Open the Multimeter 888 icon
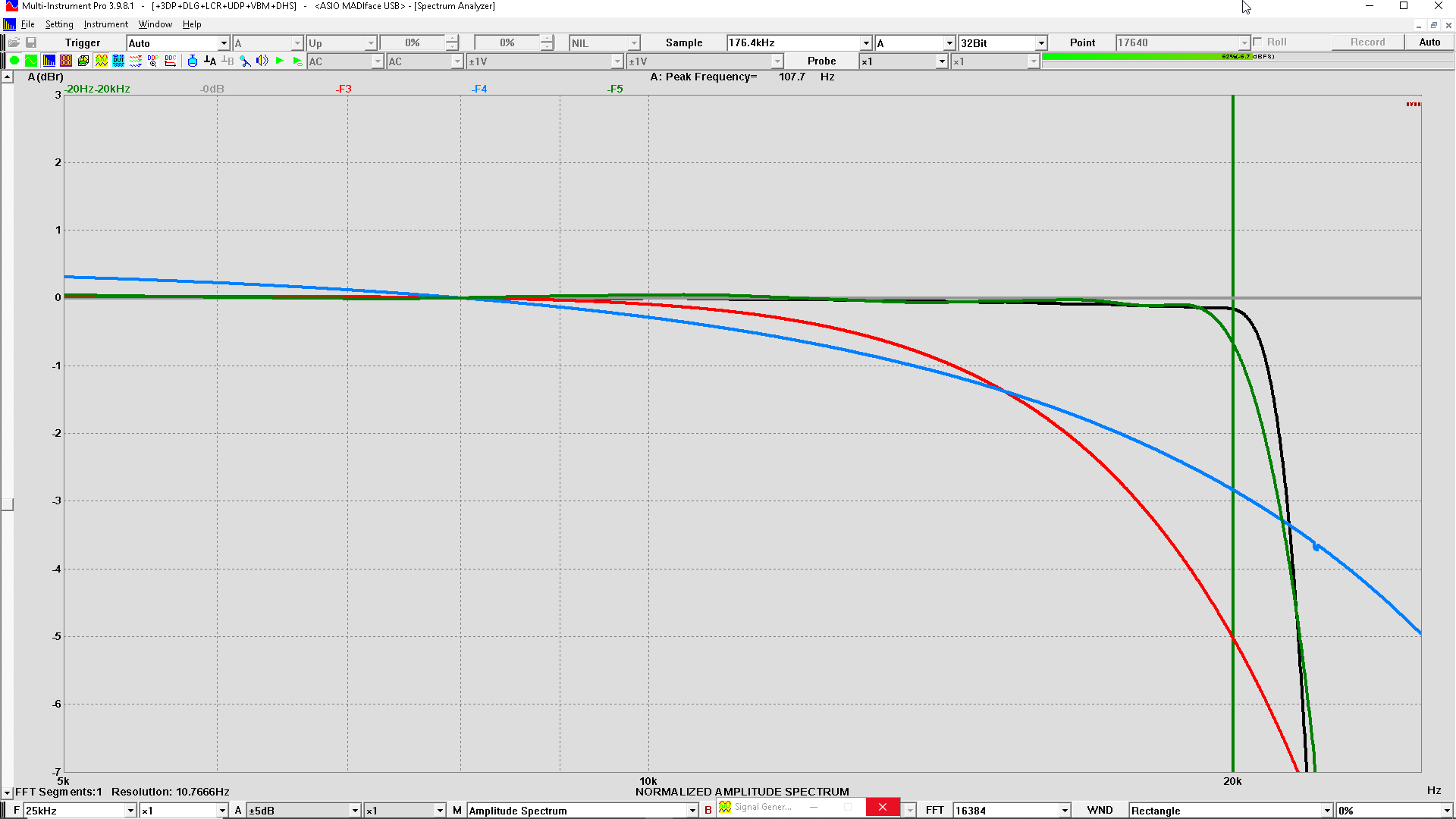 [66, 61]
